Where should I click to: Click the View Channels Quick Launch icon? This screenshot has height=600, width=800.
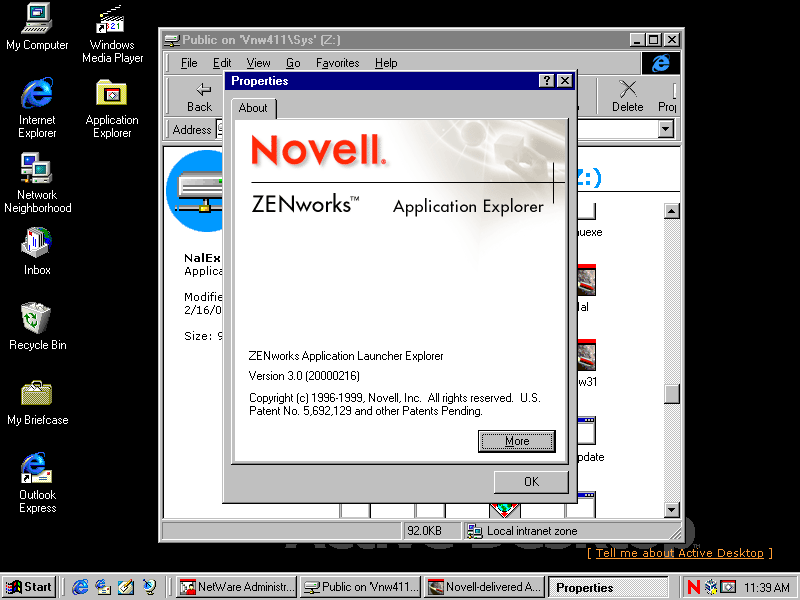[149, 587]
